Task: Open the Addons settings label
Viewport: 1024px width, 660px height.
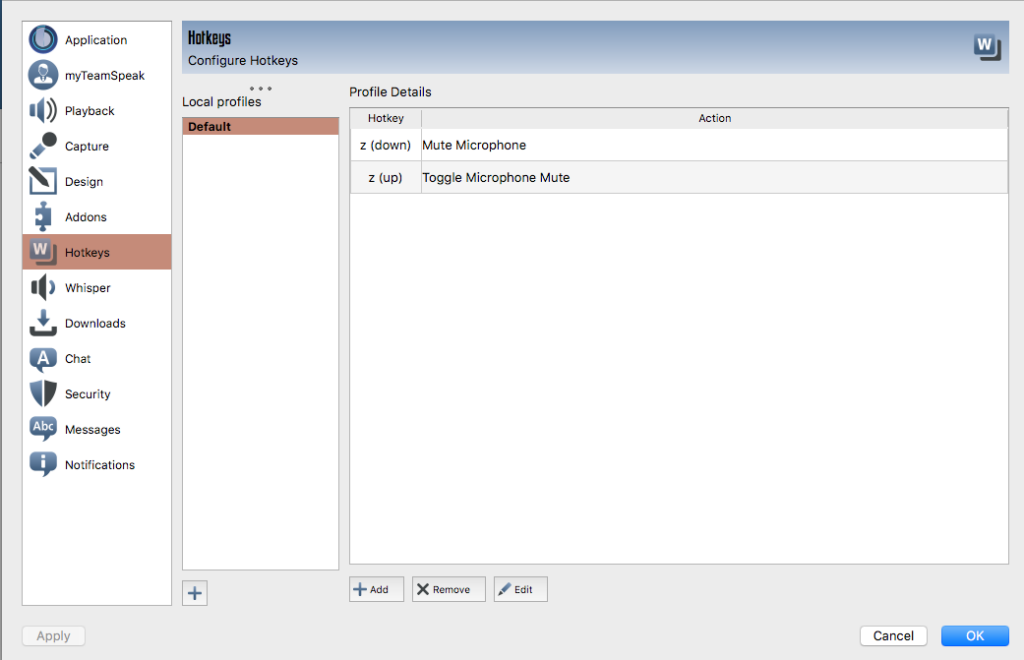Action: pyautogui.click(x=86, y=217)
